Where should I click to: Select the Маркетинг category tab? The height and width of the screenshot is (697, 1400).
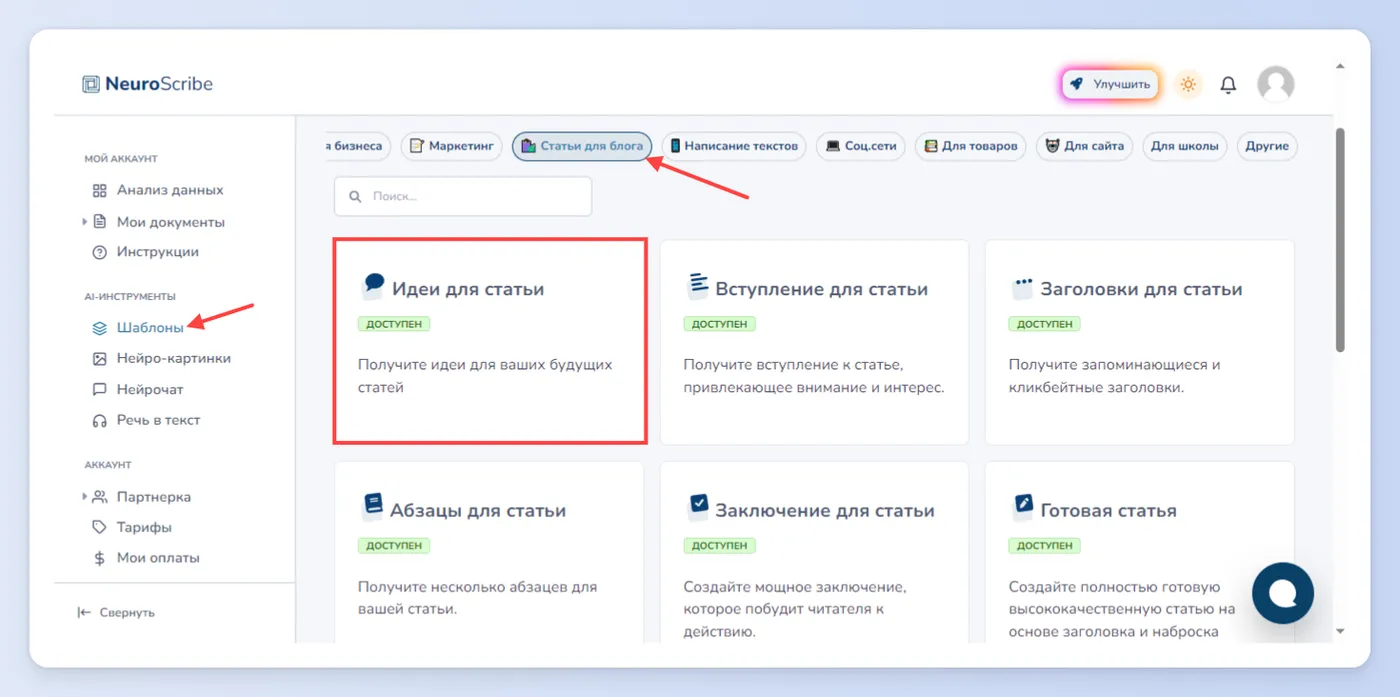coord(452,146)
